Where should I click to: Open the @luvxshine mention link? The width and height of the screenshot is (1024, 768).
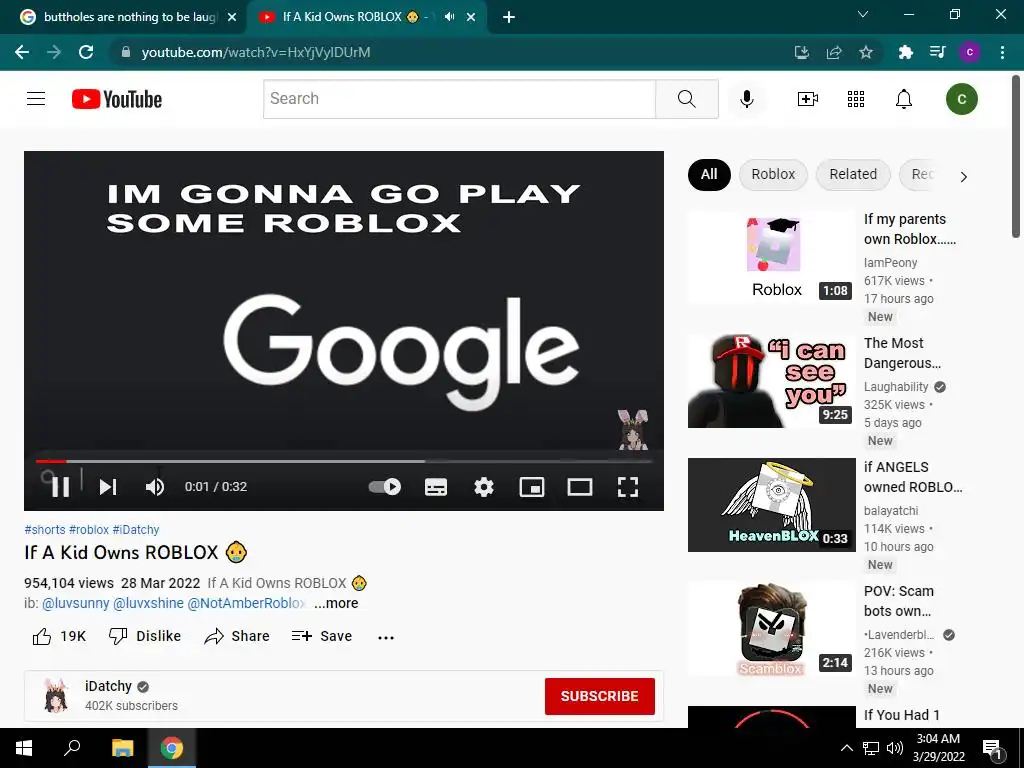148,603
